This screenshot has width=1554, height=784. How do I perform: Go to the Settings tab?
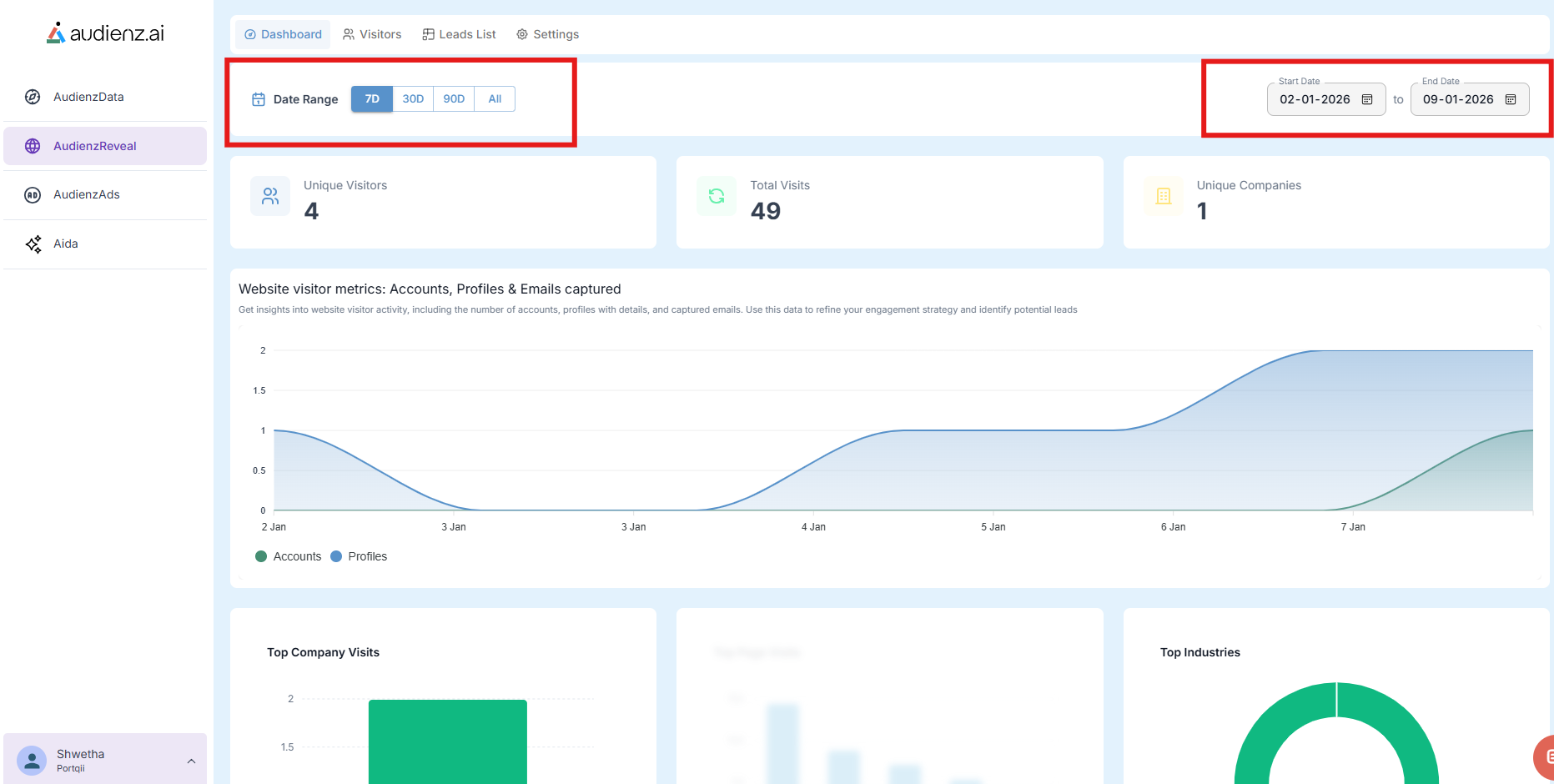click(x=547, y=34)
